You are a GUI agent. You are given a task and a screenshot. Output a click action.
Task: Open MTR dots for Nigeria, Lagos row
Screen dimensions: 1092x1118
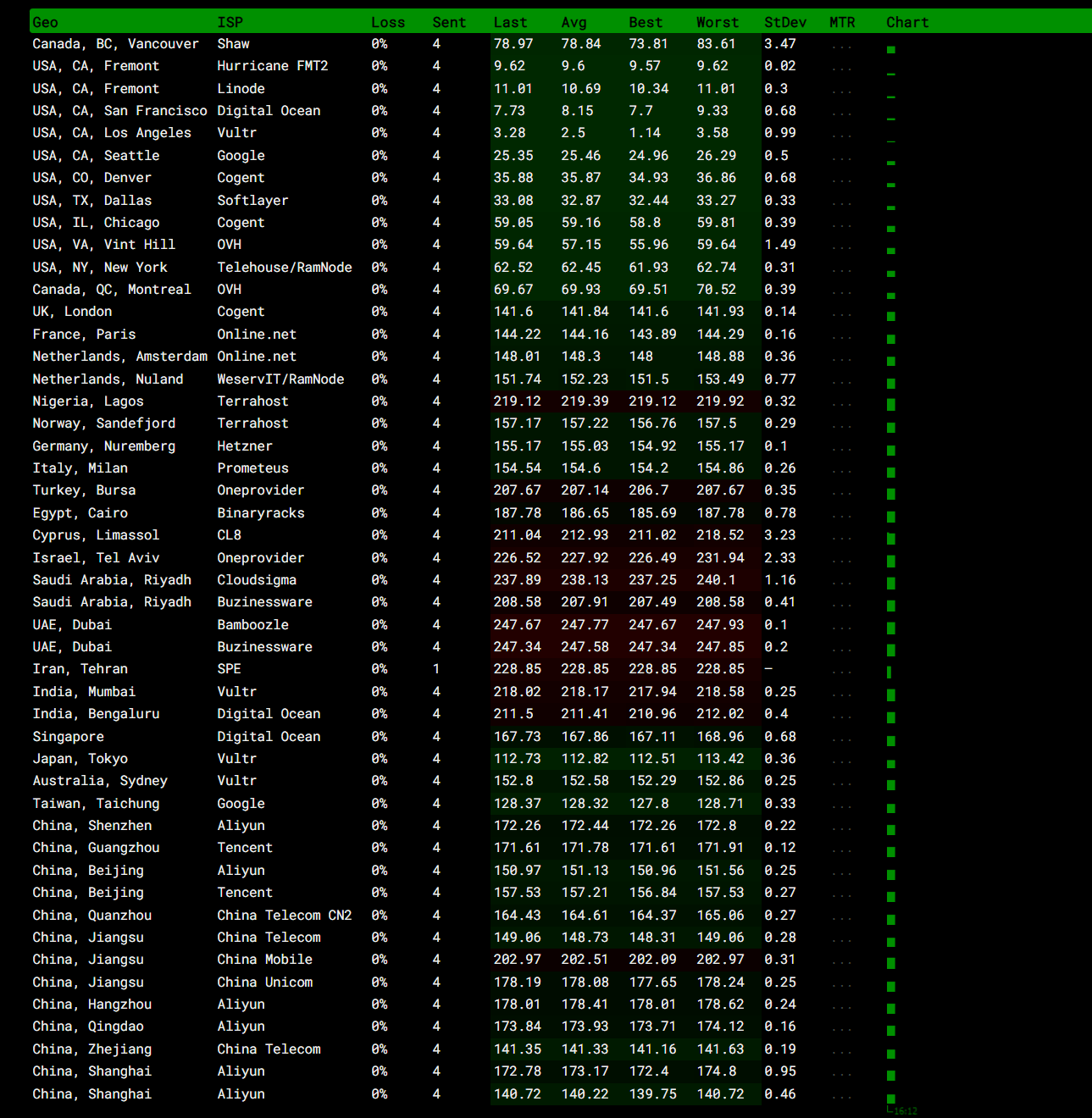point(842,404)
